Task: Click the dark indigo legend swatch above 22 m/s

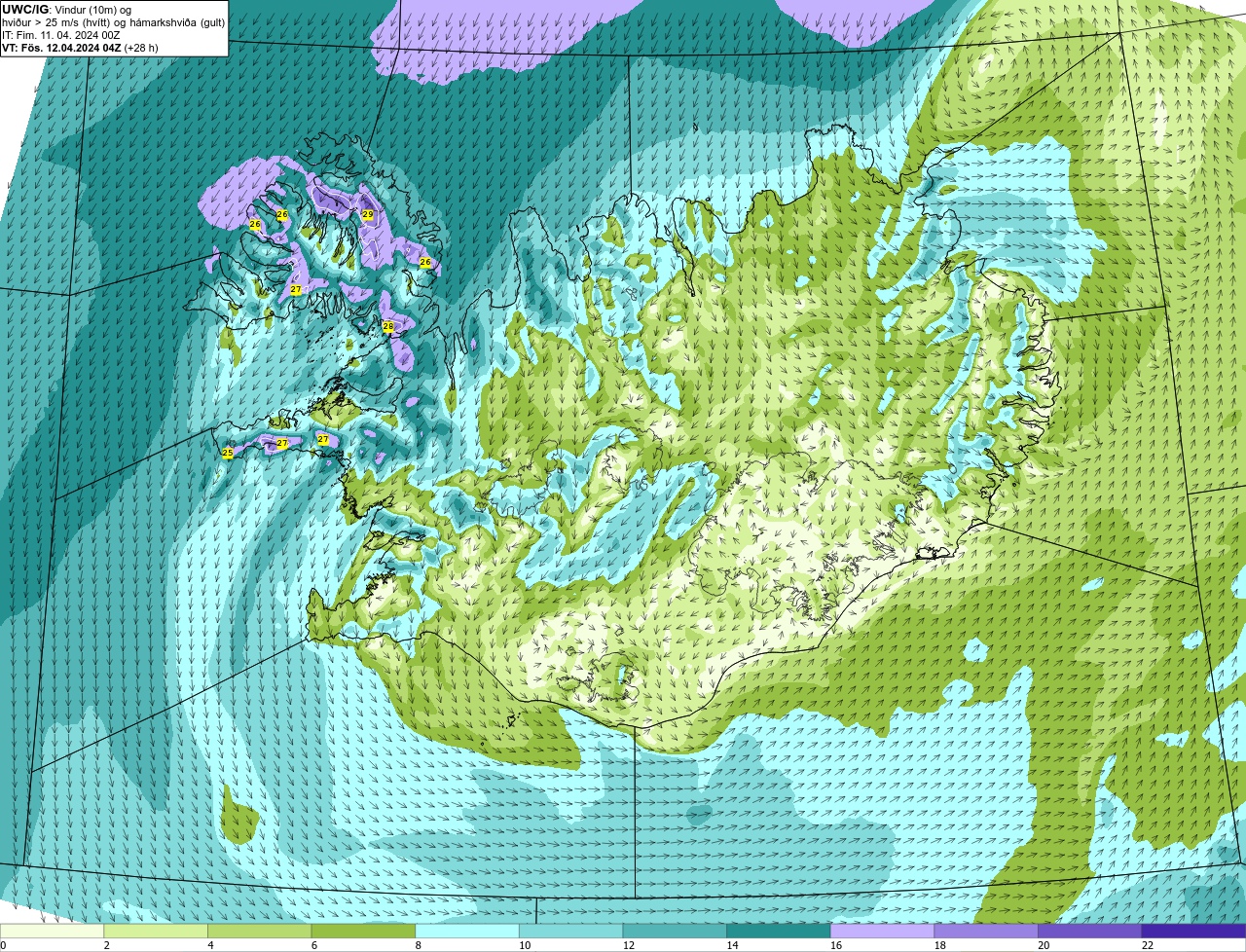Action: (1193, 932)
